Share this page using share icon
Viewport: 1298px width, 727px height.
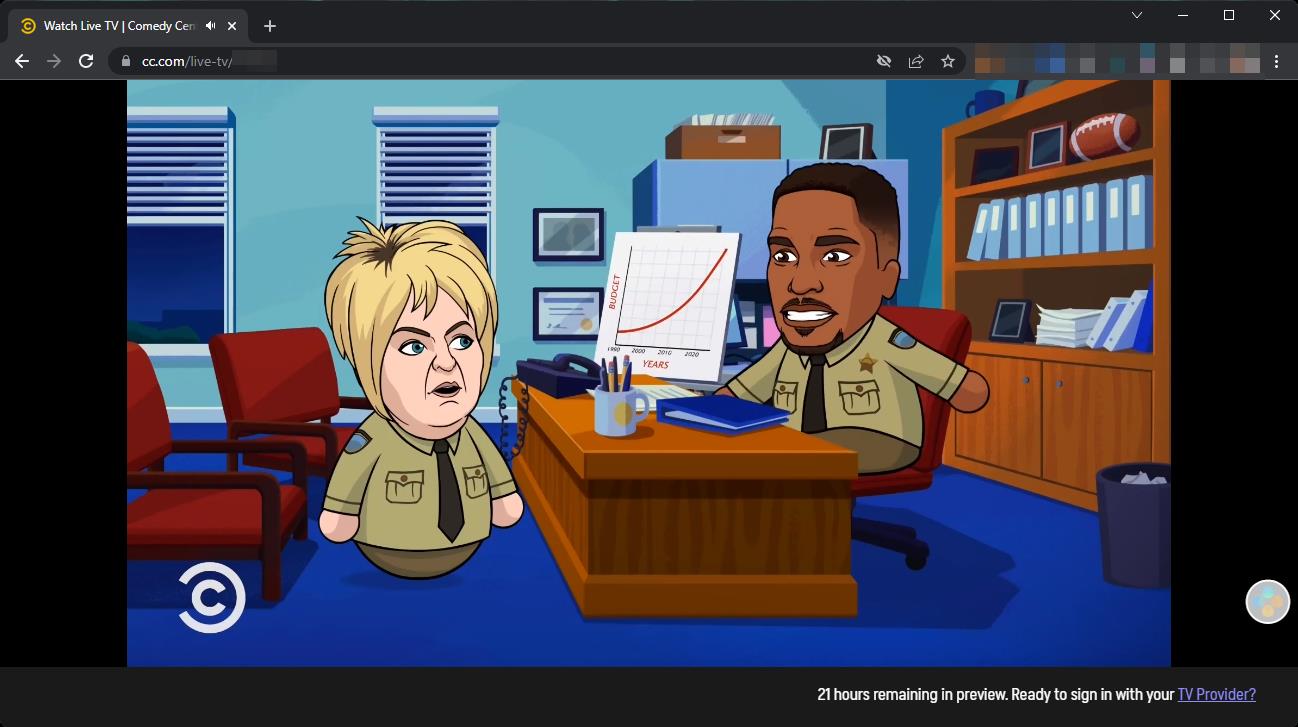pos(916,61)
